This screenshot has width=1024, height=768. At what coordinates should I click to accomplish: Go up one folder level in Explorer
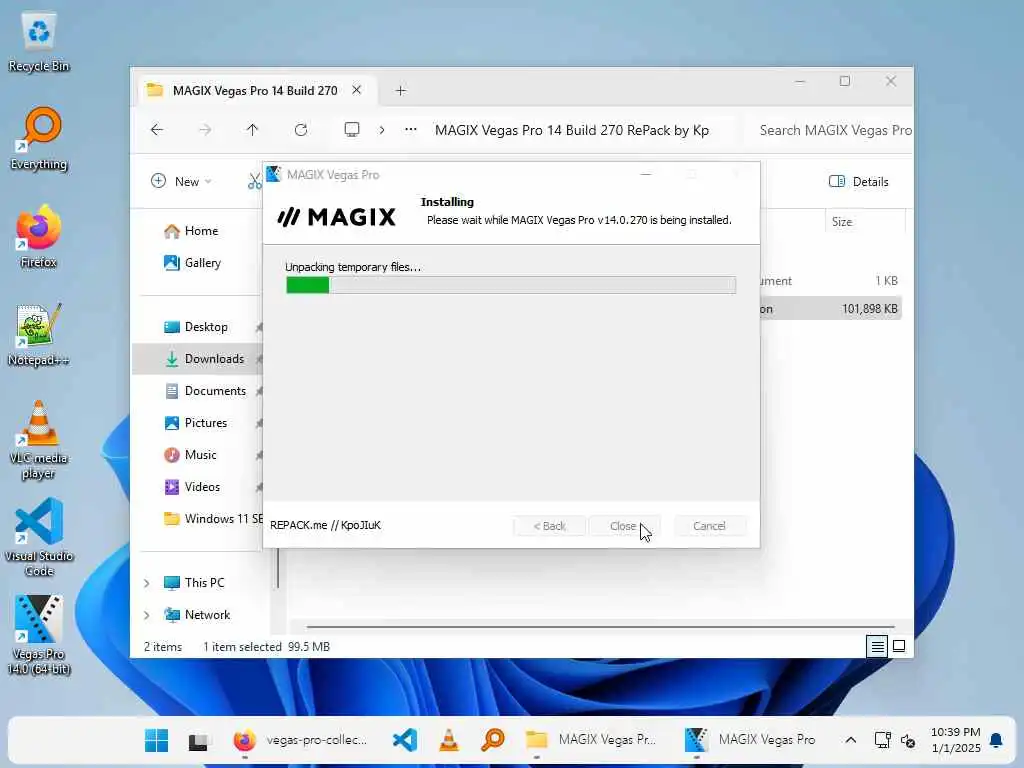point(252,130)
